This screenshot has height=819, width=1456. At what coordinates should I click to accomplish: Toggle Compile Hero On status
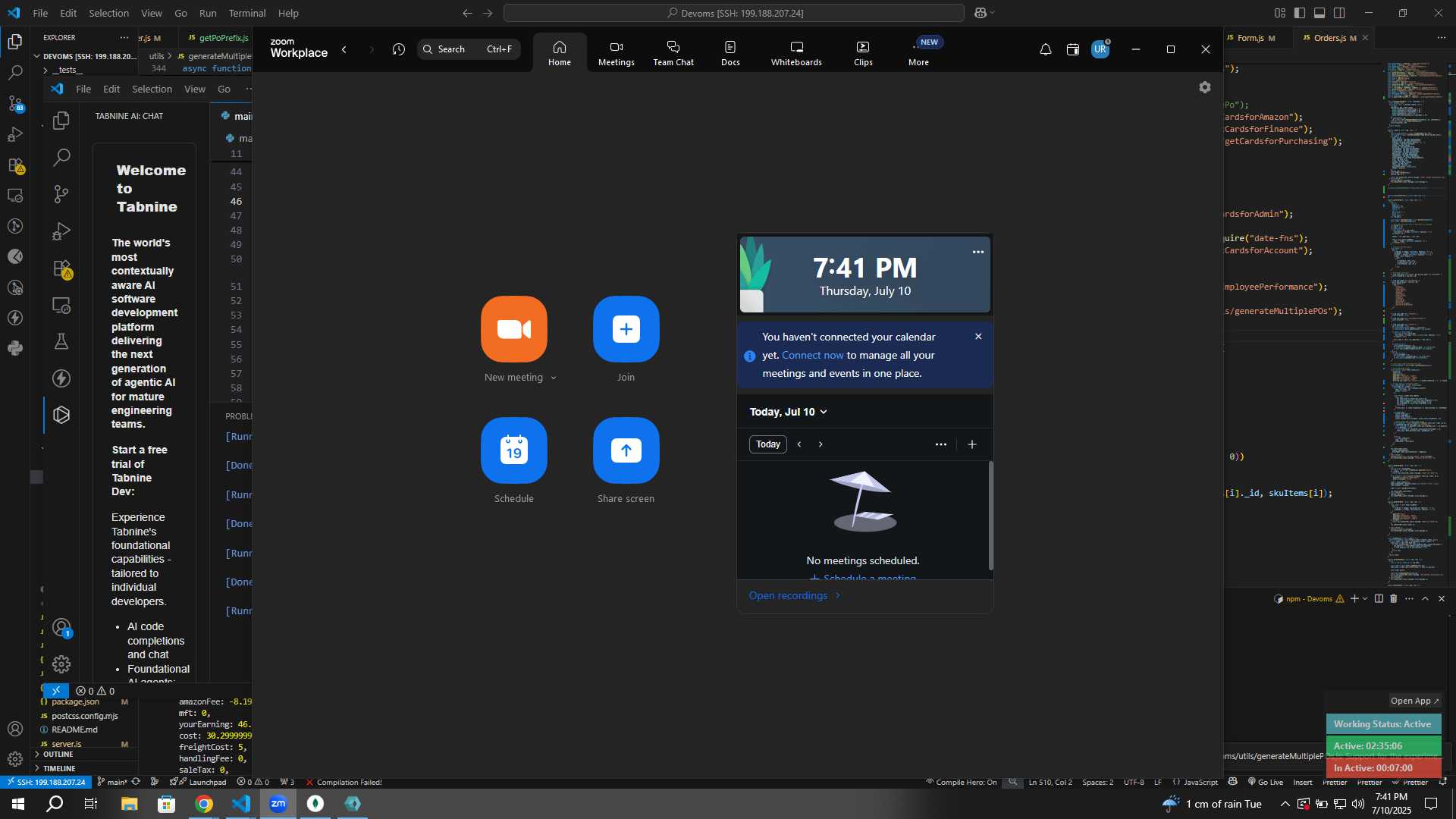tap(961, 782)
